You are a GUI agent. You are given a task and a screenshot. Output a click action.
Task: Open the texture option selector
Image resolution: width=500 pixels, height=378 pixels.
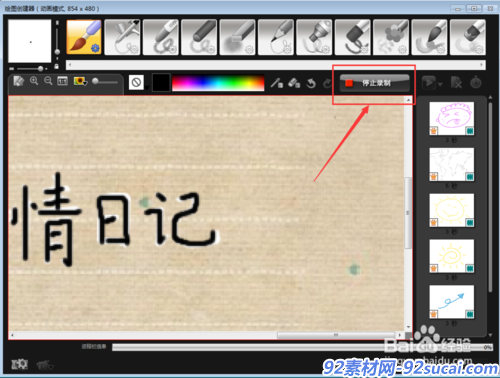click(x=136, y=82)
